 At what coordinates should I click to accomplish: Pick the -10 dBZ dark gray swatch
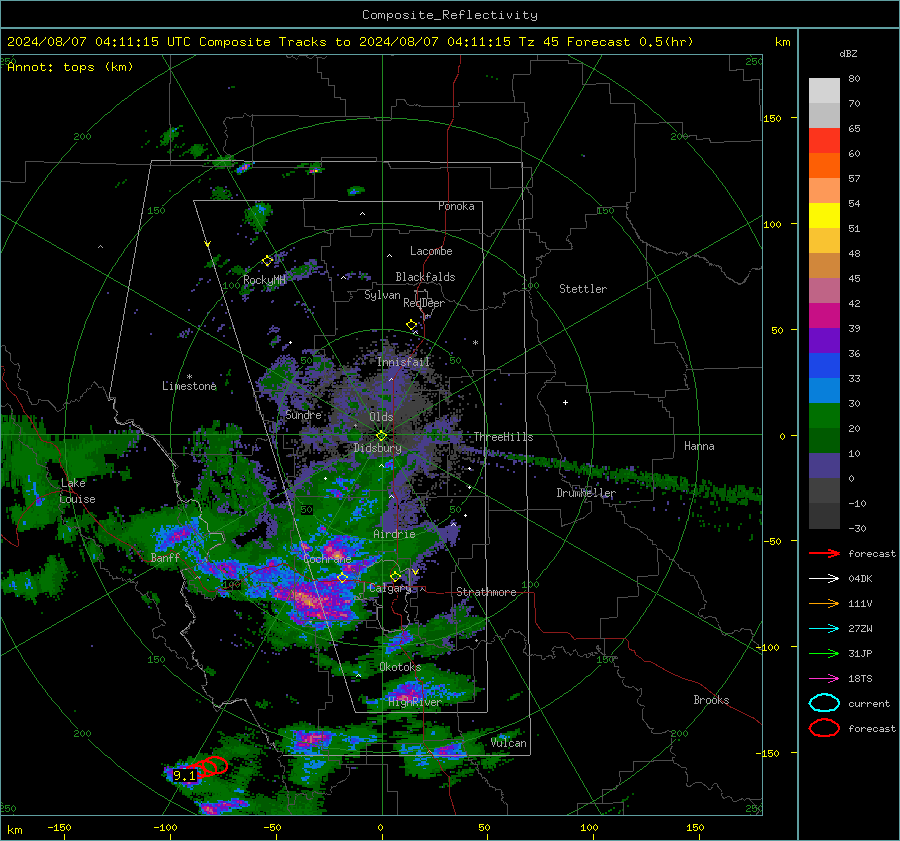pos(824,516)
